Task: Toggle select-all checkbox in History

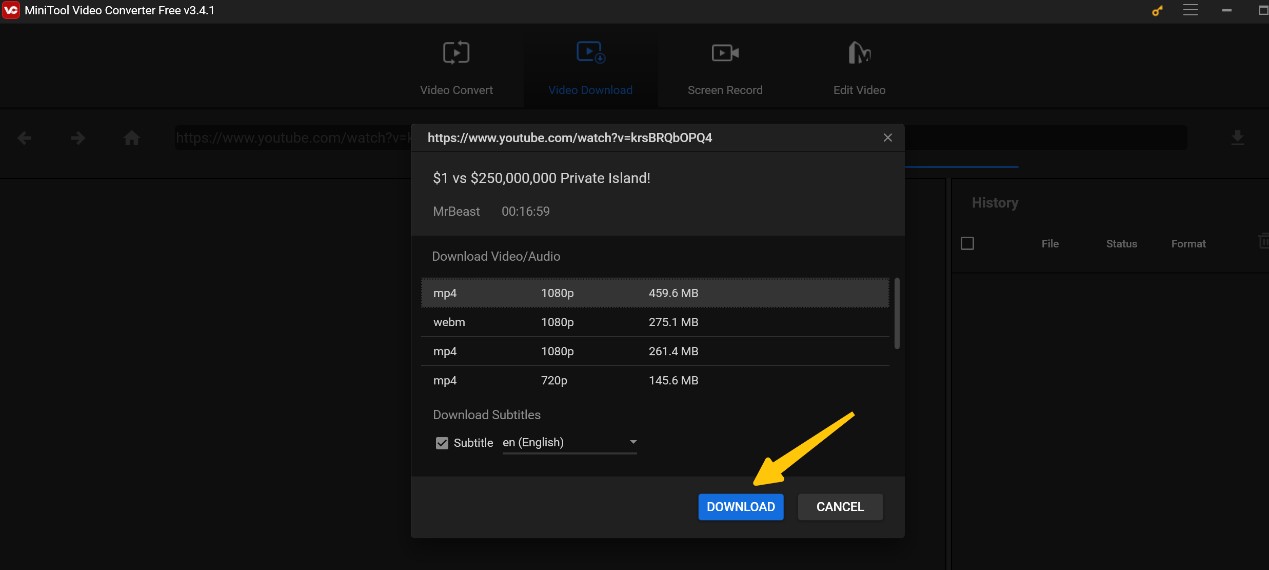Action: click(x=967, y=243)
